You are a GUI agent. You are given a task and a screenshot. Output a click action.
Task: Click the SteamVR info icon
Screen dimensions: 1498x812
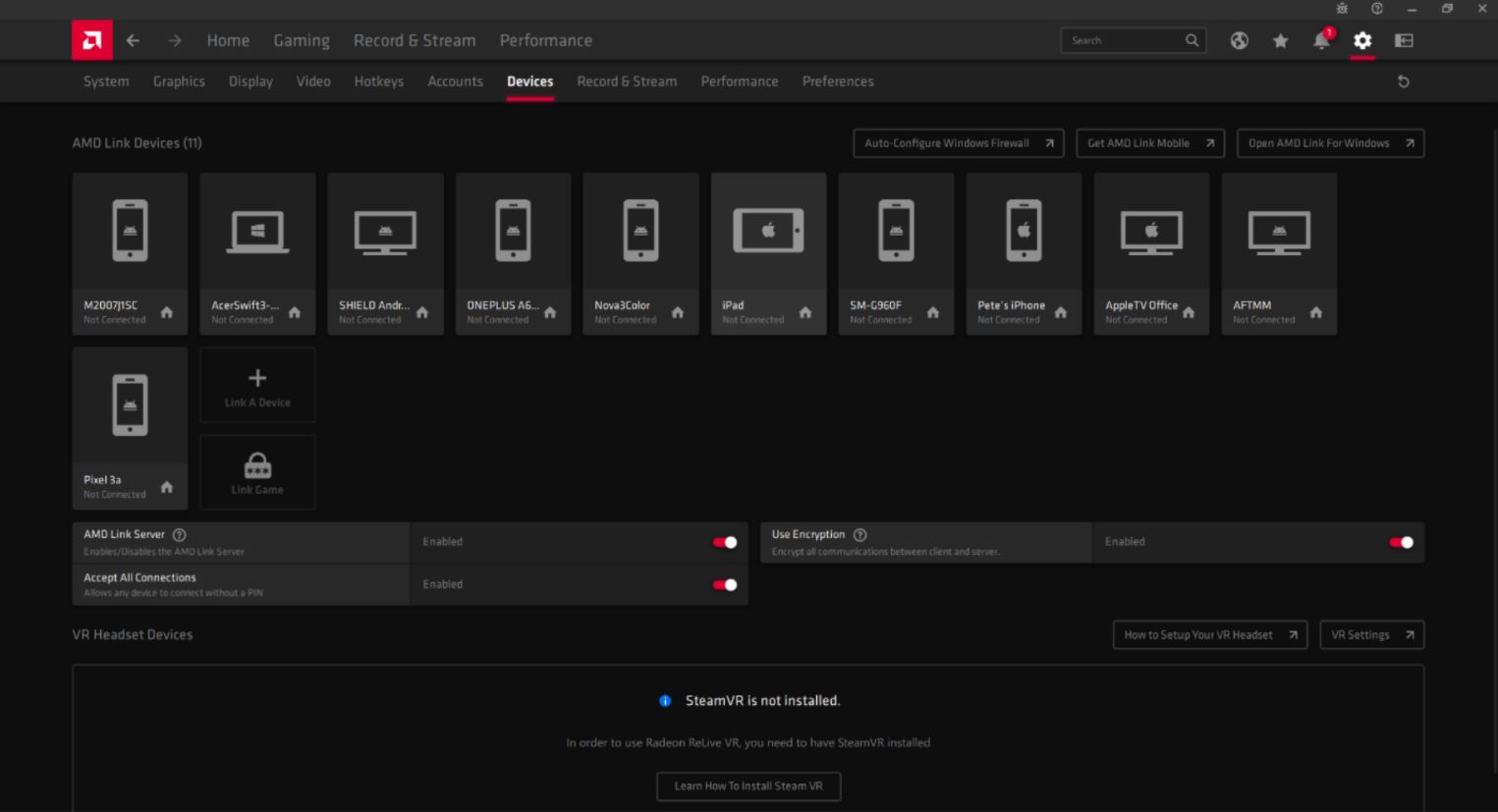[665, 701]
